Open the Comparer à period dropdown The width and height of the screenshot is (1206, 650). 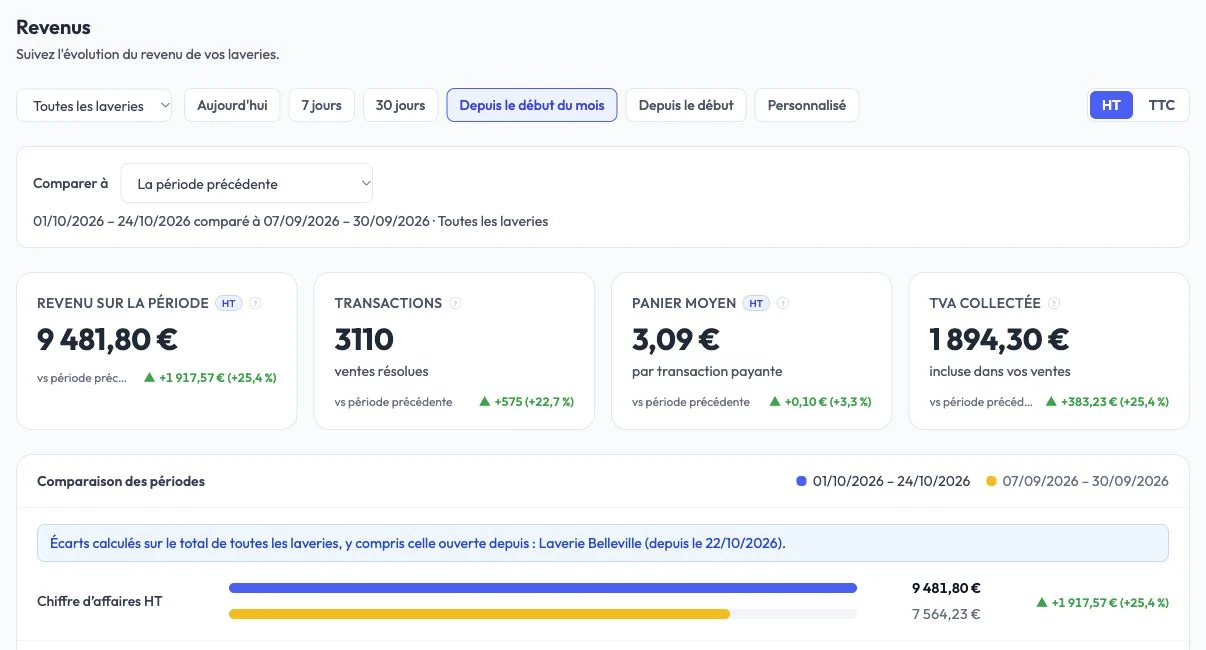pos(247,184)
